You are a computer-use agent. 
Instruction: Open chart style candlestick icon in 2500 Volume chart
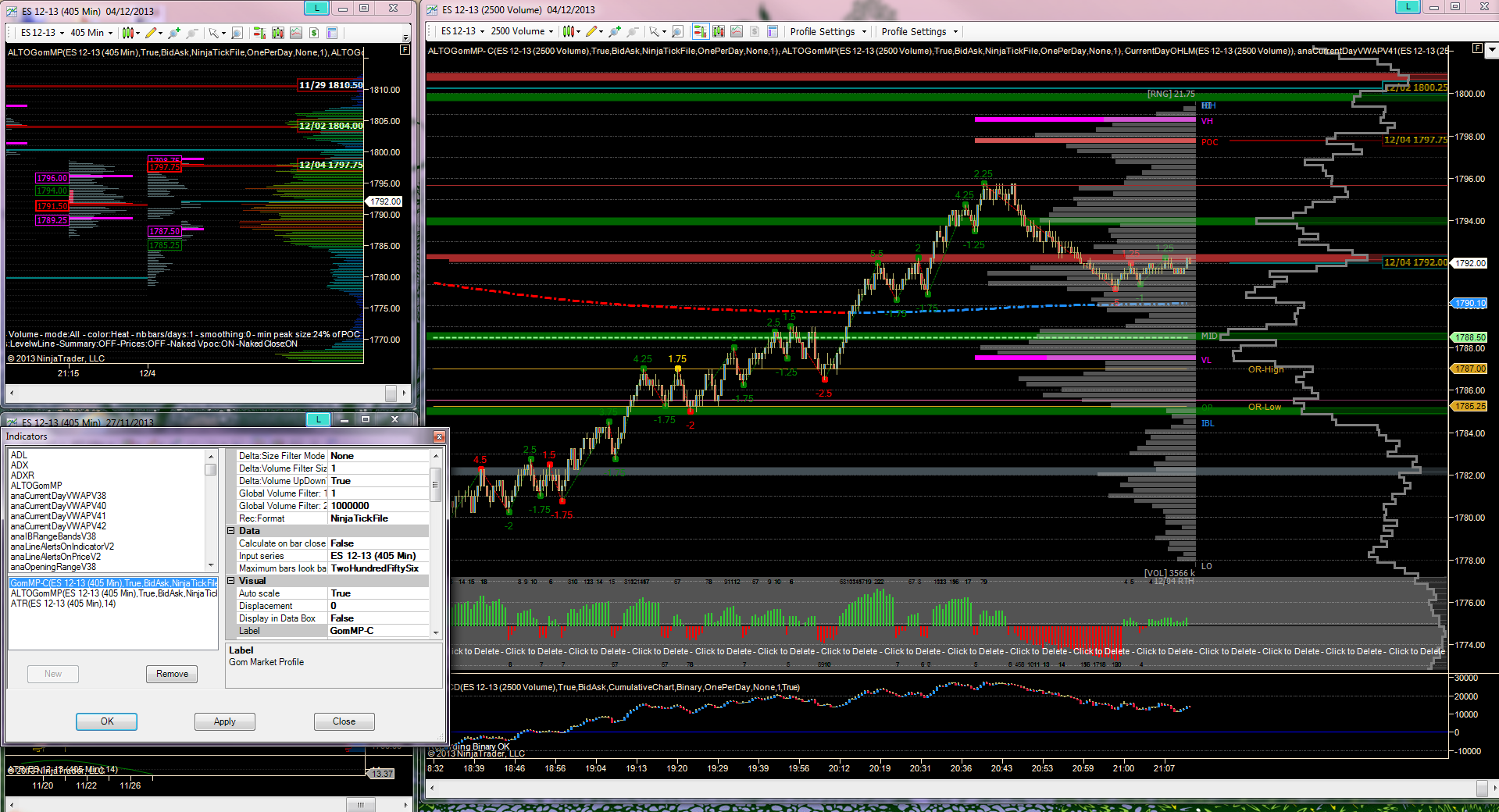(569, 31)
